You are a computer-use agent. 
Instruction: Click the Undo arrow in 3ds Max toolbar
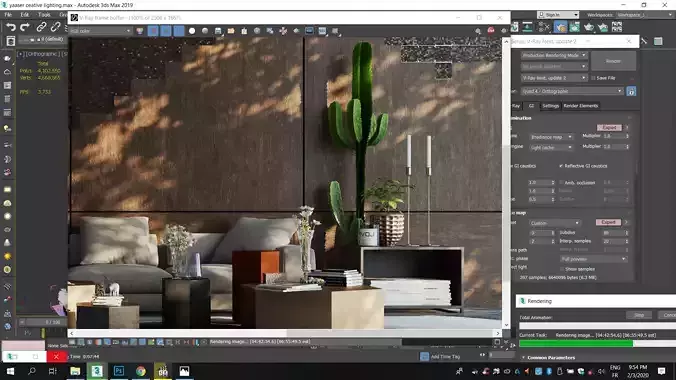11,27
